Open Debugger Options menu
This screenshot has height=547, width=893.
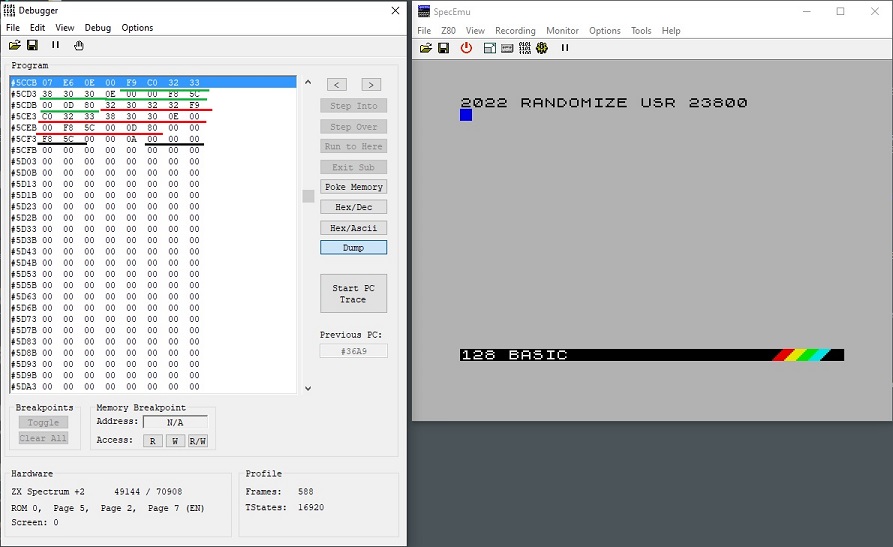coord(137,27)
